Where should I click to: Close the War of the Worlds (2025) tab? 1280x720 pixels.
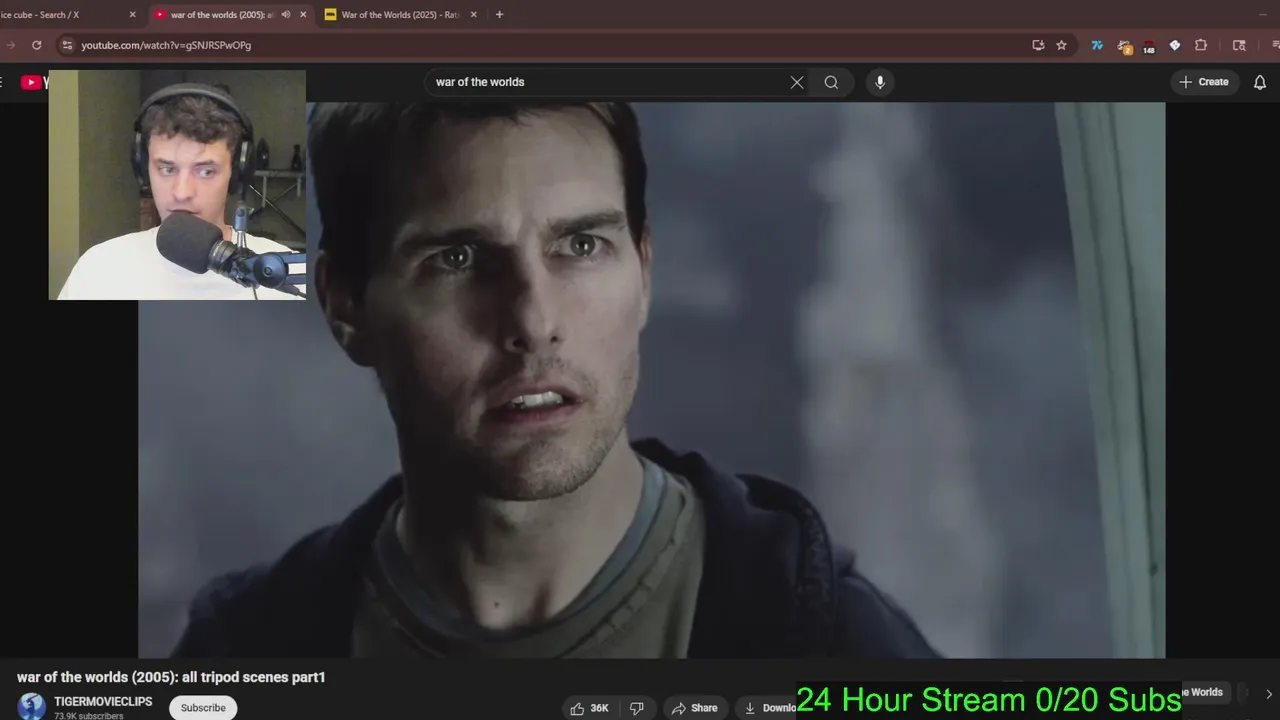[474, 15]
